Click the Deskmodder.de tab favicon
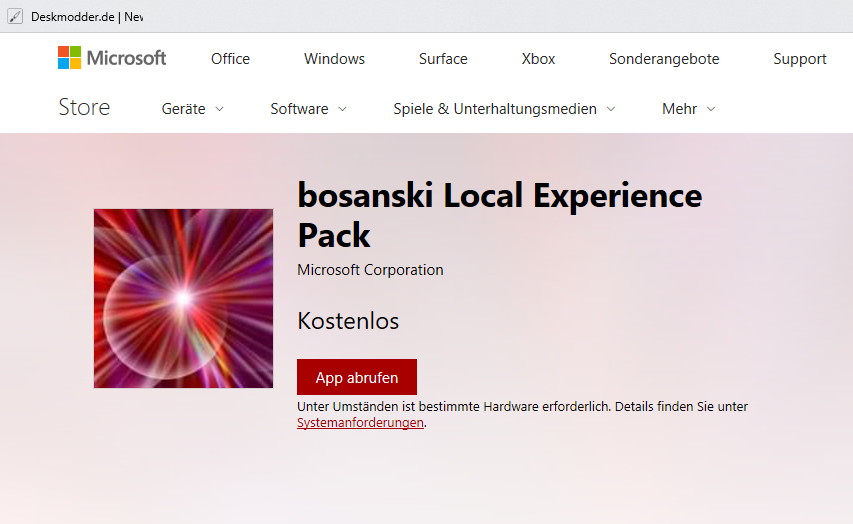The width and height of the screenshot is (853, 524). point(15,17)
